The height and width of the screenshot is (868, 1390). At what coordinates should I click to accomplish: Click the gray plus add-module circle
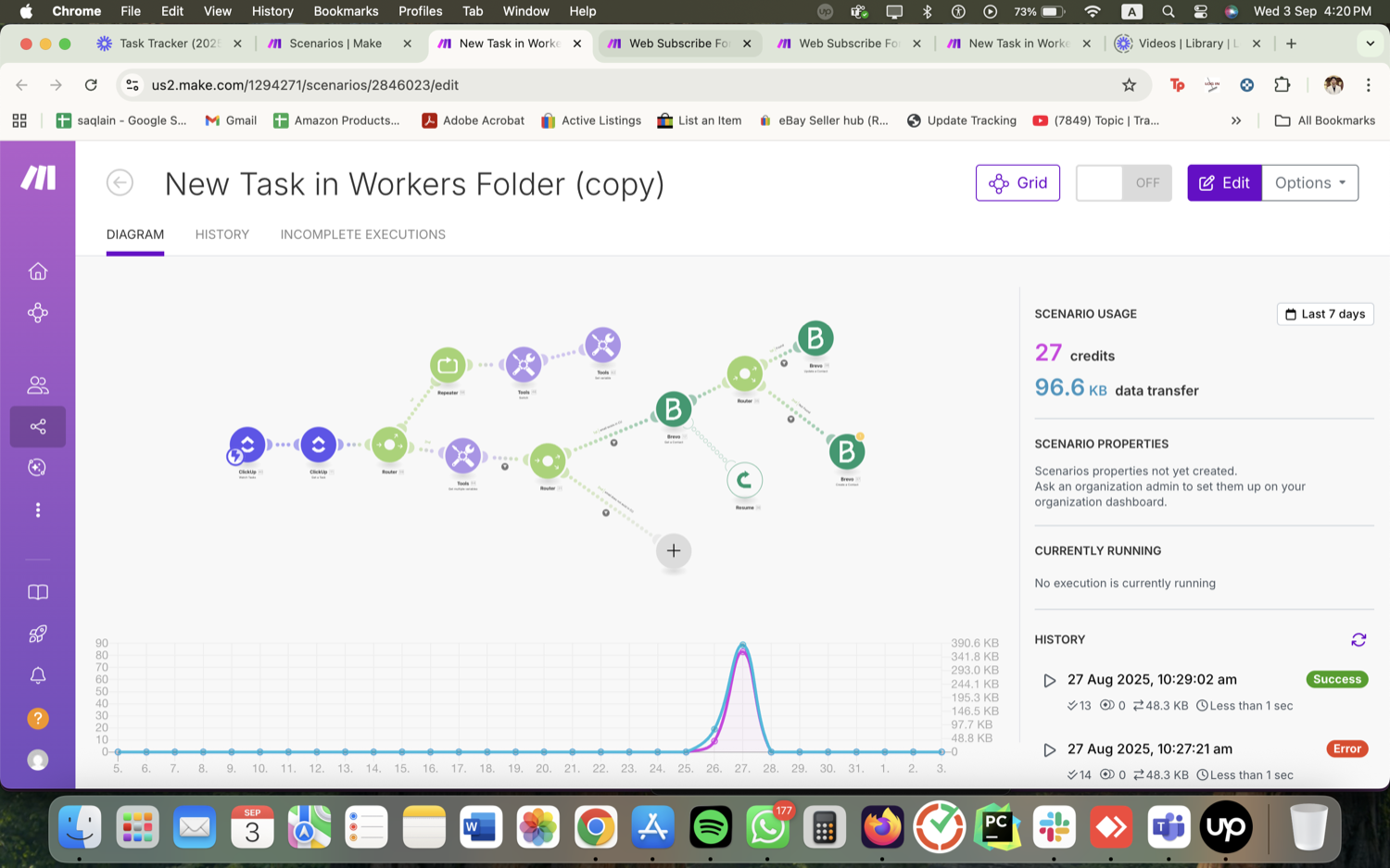coord(674,551)
